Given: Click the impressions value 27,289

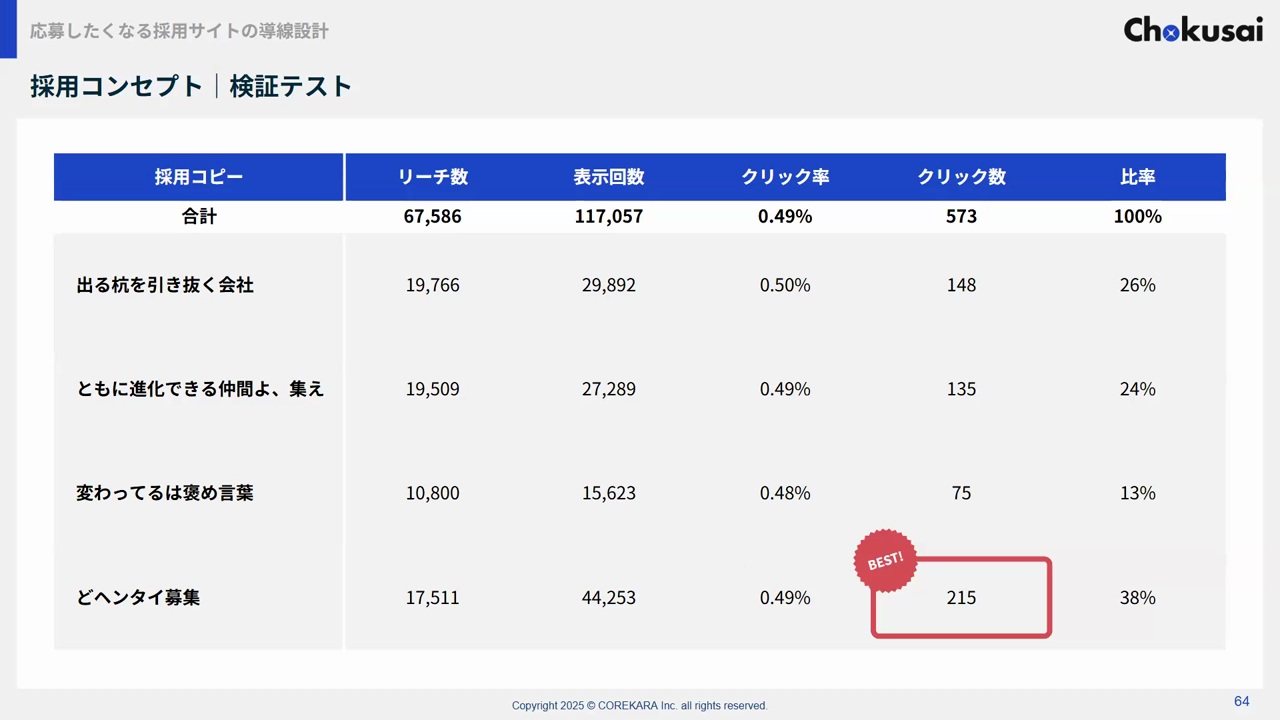Looking at the screenshot, I should point(609,389).
